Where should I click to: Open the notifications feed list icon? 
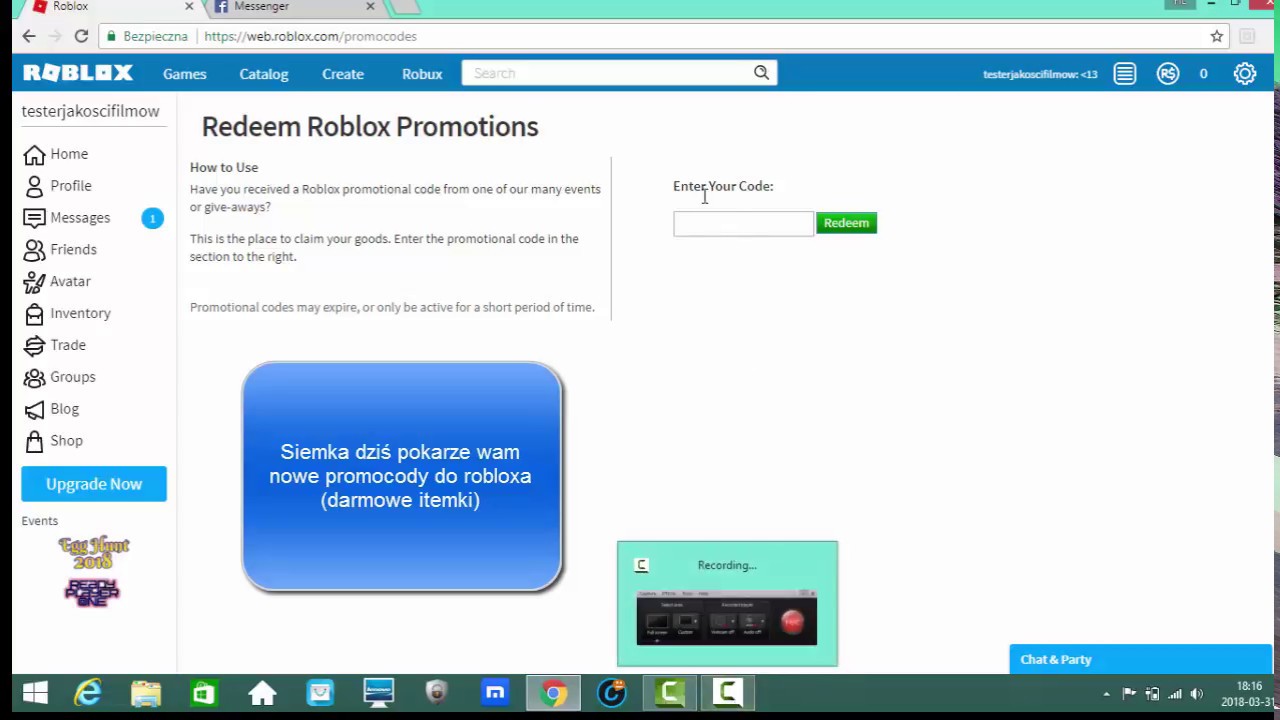(1125, 73)
